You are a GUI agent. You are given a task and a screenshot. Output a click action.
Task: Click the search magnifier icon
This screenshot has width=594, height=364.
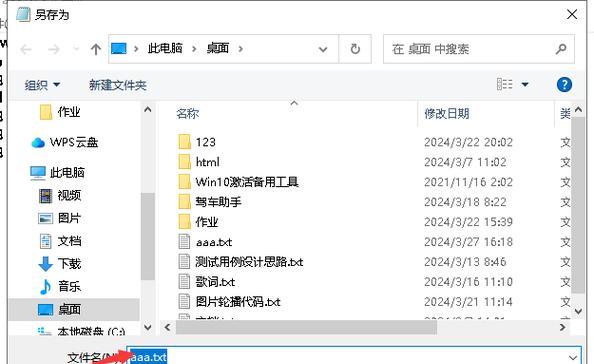tap(561, 49)
